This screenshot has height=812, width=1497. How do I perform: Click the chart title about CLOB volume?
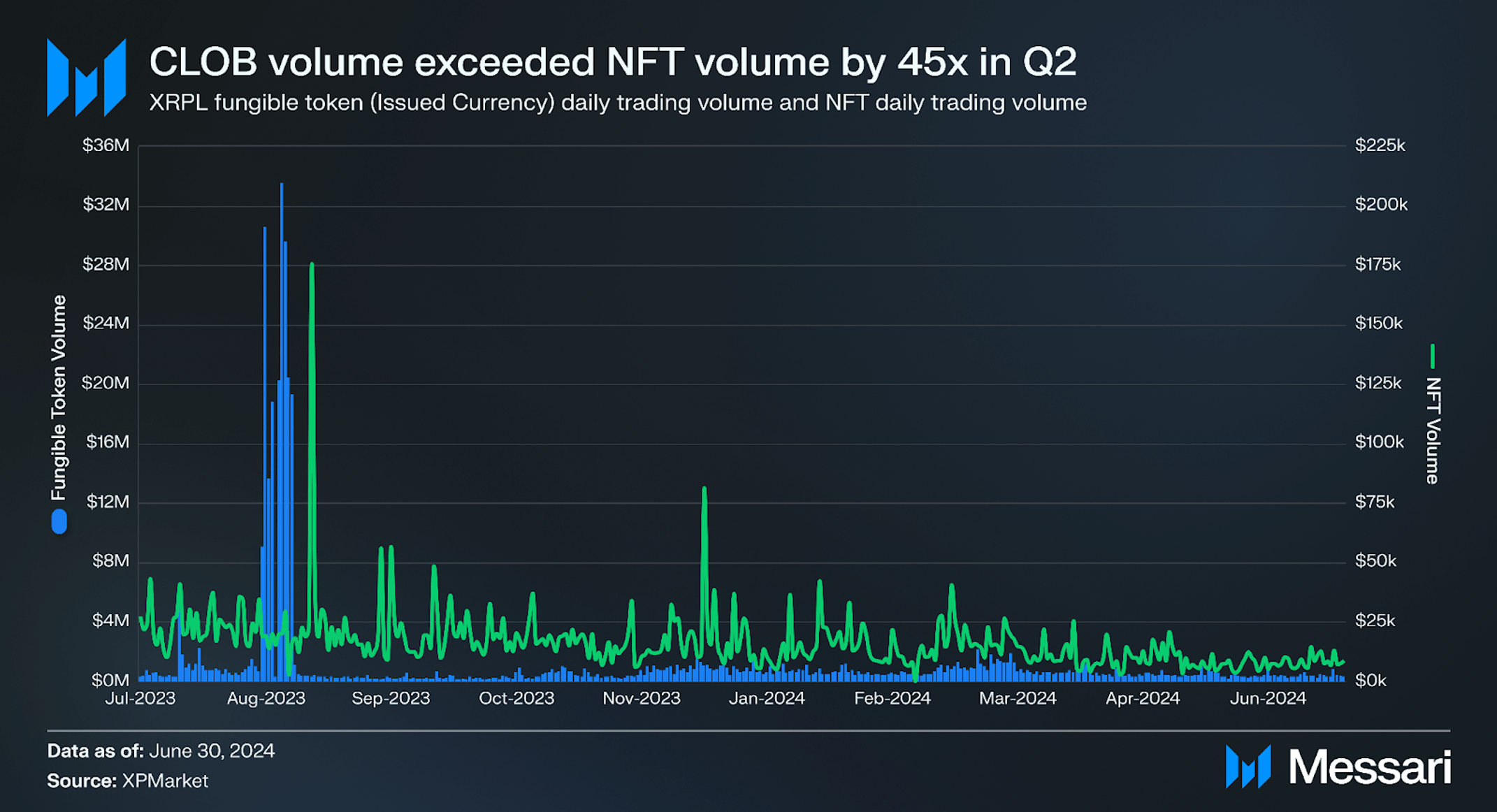[x=612, y=61]
